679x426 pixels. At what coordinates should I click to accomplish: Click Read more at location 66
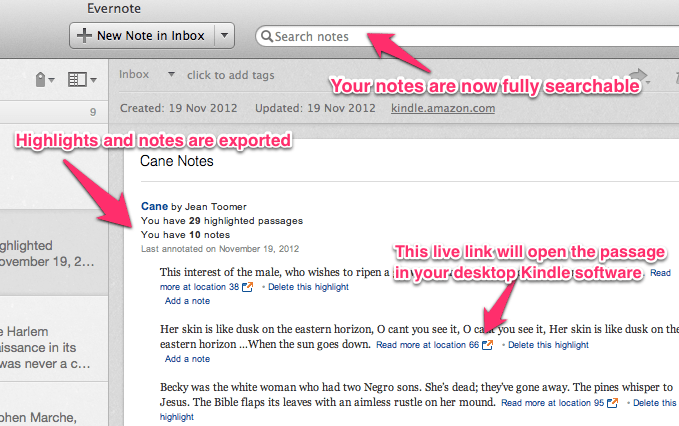click(427, 345)
